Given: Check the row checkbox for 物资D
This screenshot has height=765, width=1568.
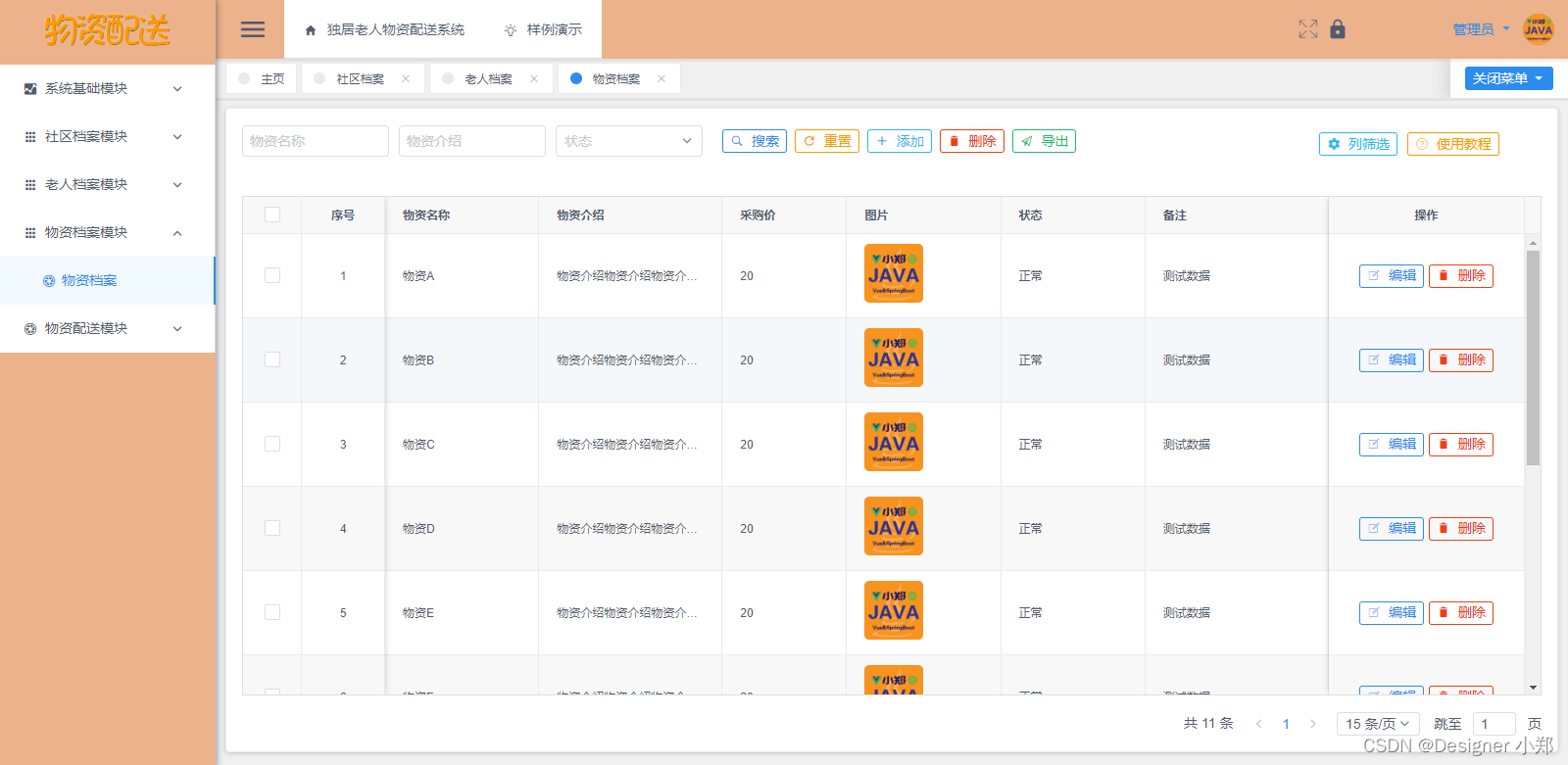Looking at the screenshot, I should (272, 528).
